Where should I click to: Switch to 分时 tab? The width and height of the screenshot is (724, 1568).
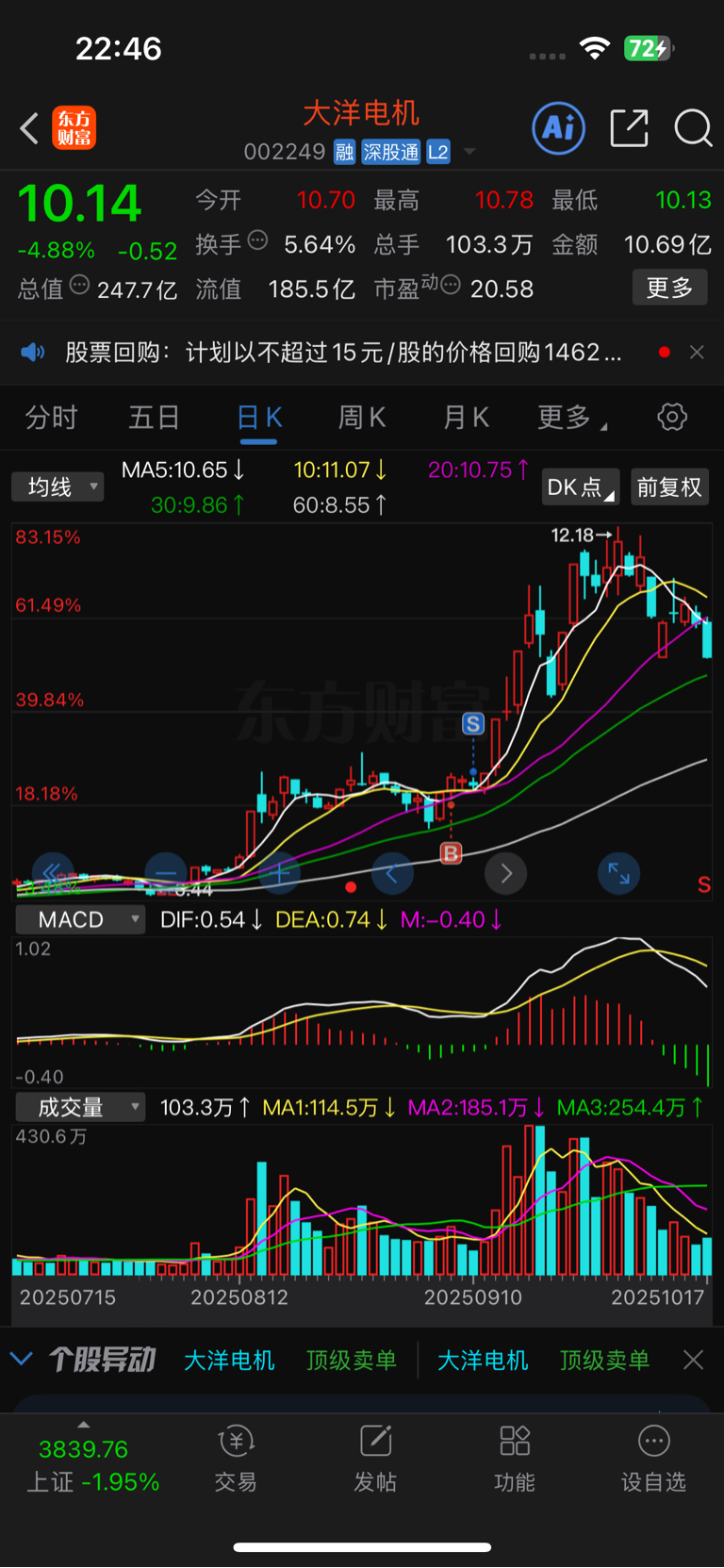pyautogui.click(x=51, y=417)
